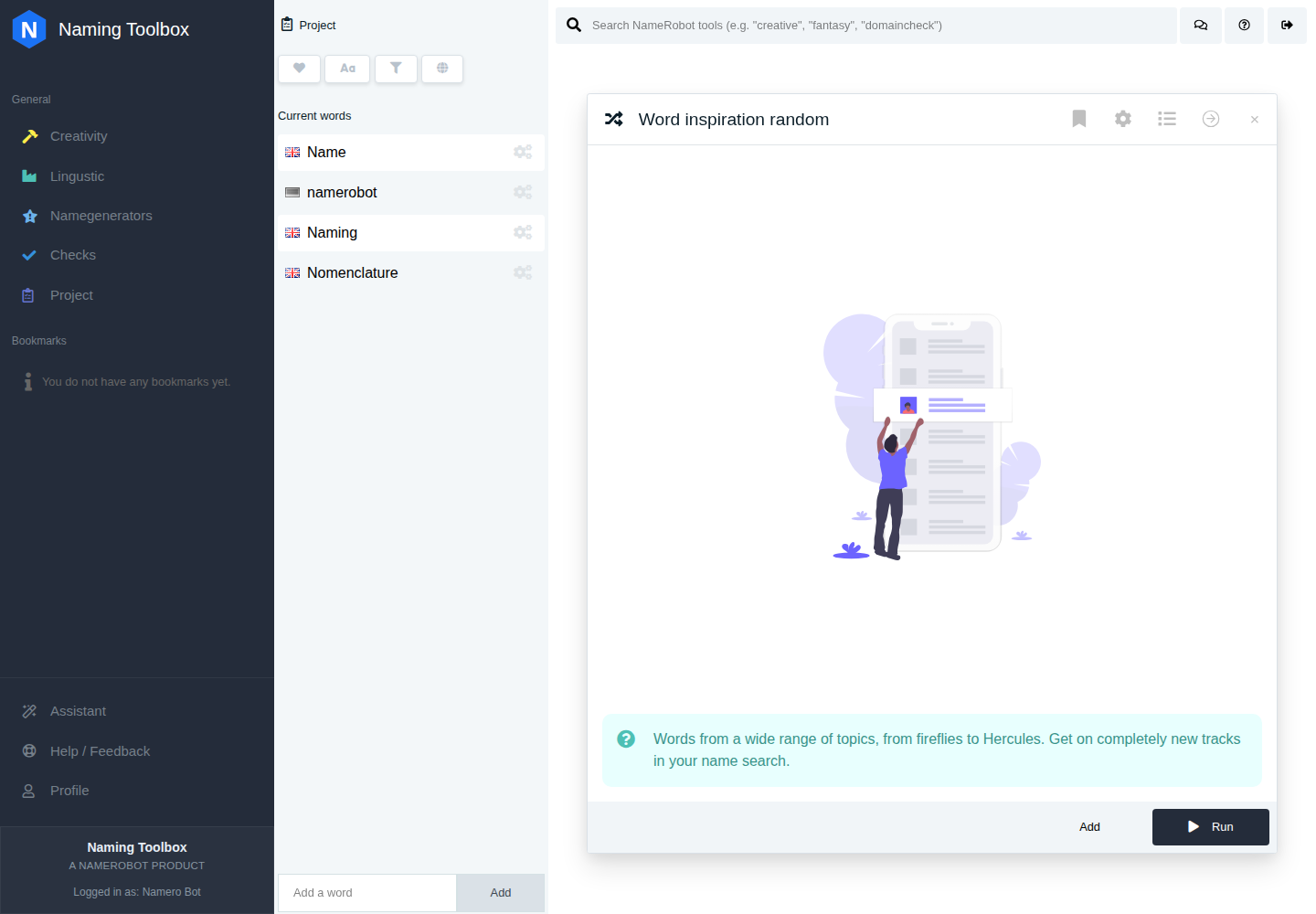Open settings gears for the word Name
Viewport: 1316px width, 914px height.
coord(523,152)
